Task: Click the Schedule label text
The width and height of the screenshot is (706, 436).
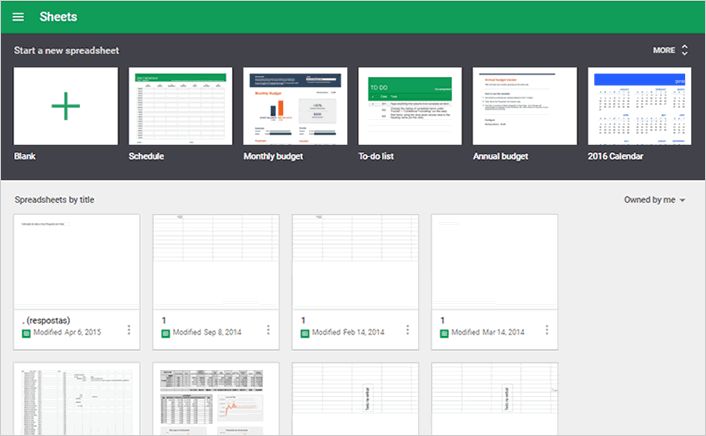Action: click(146, 156)
